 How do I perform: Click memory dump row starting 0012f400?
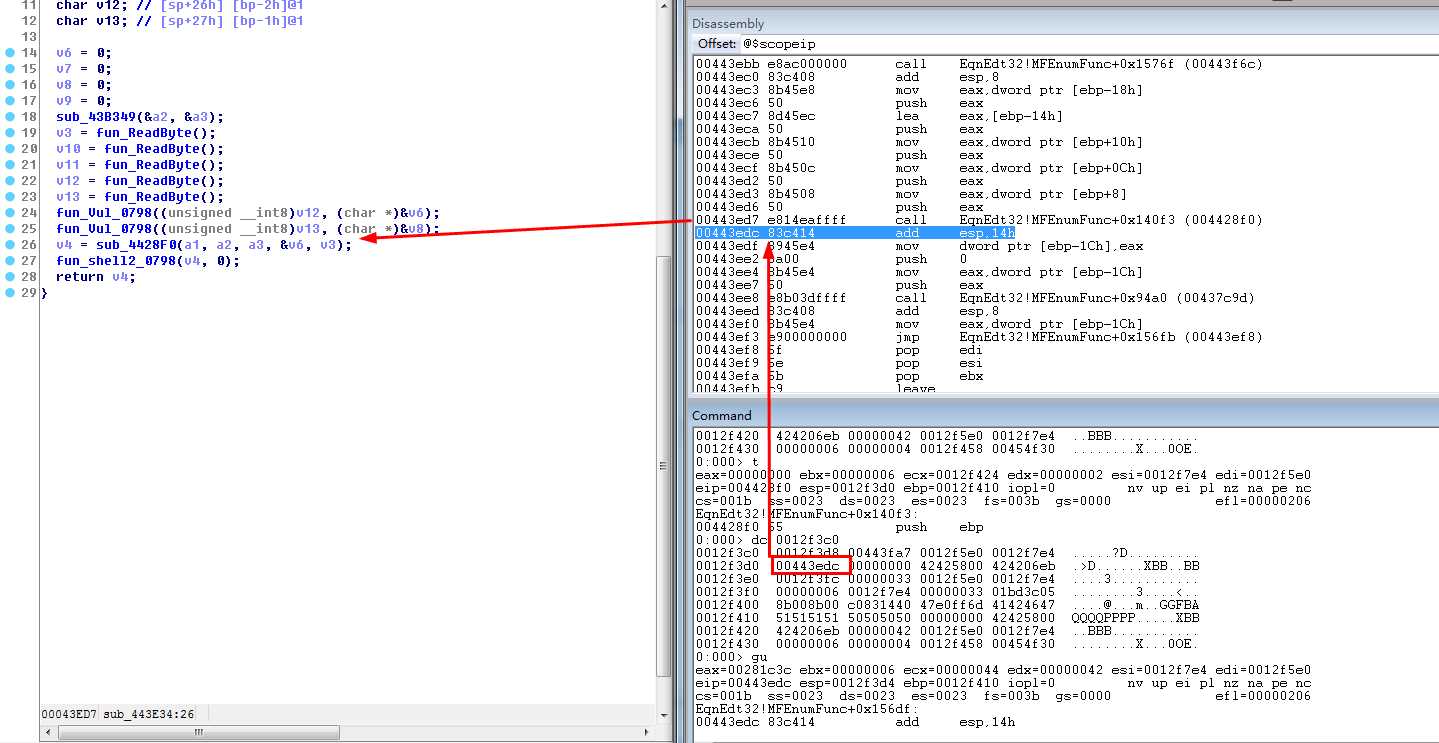pos(947,604)
